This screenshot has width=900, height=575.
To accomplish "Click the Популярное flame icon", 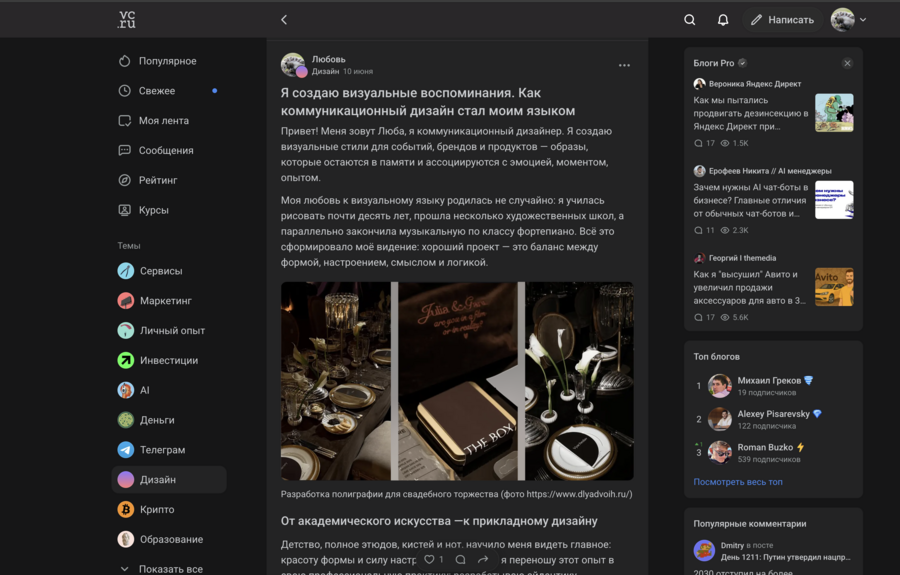I will pos(125,61).
